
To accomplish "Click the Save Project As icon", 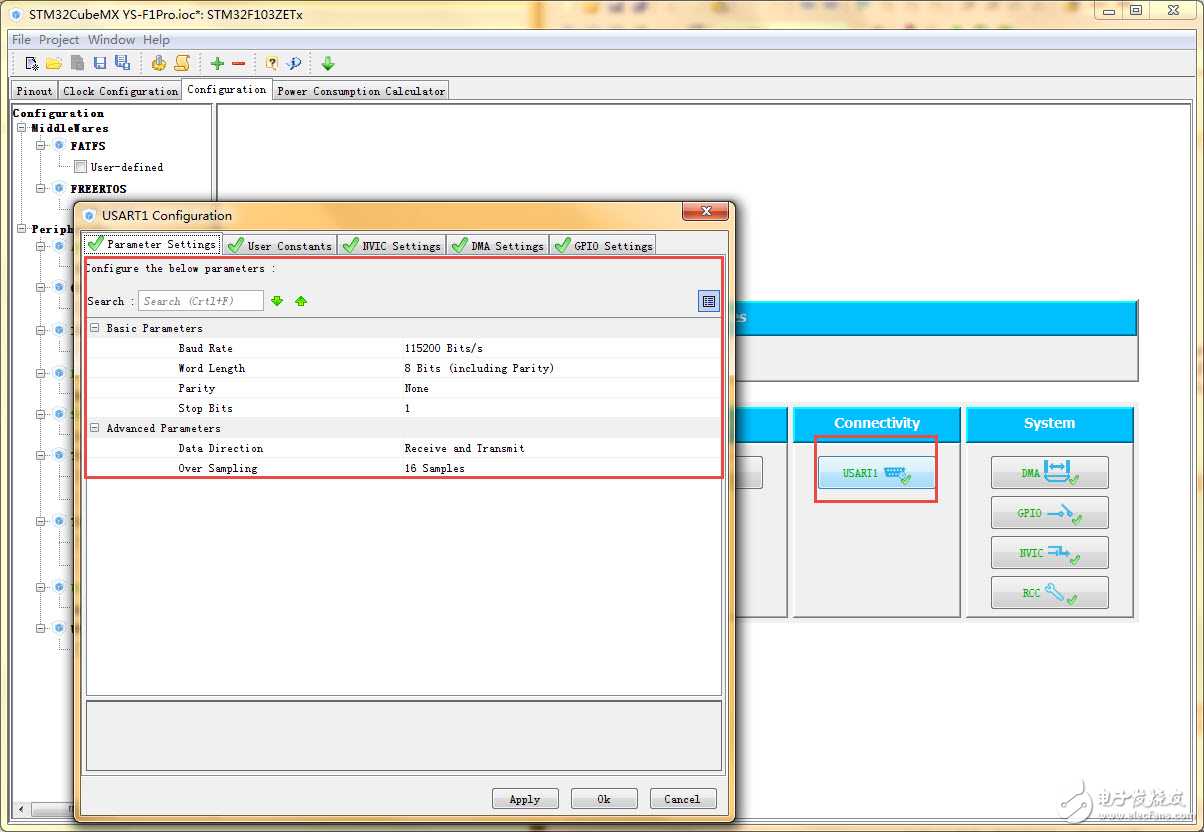I will [x=122, y=63].
